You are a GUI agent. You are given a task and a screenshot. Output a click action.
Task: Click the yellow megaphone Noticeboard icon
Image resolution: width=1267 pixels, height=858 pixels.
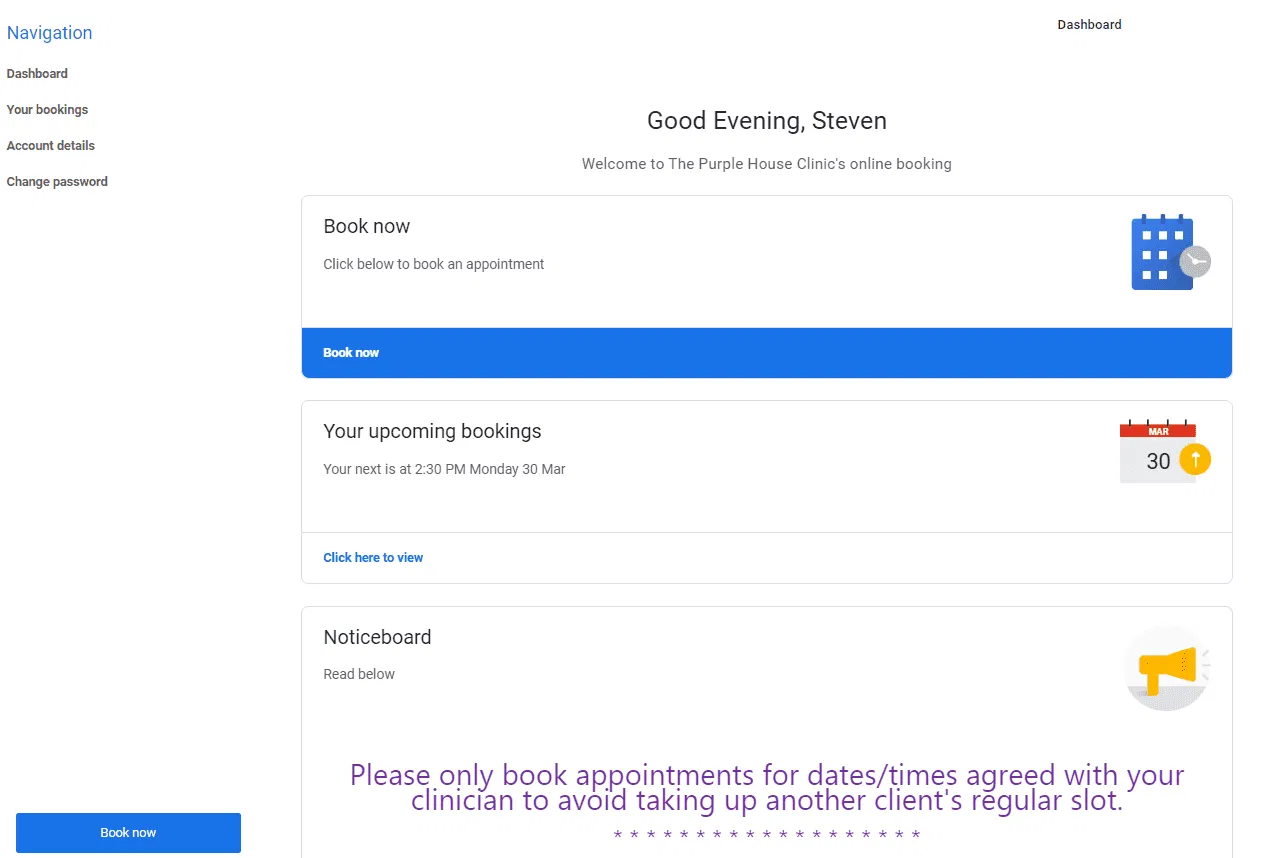tap(1167, 668)
